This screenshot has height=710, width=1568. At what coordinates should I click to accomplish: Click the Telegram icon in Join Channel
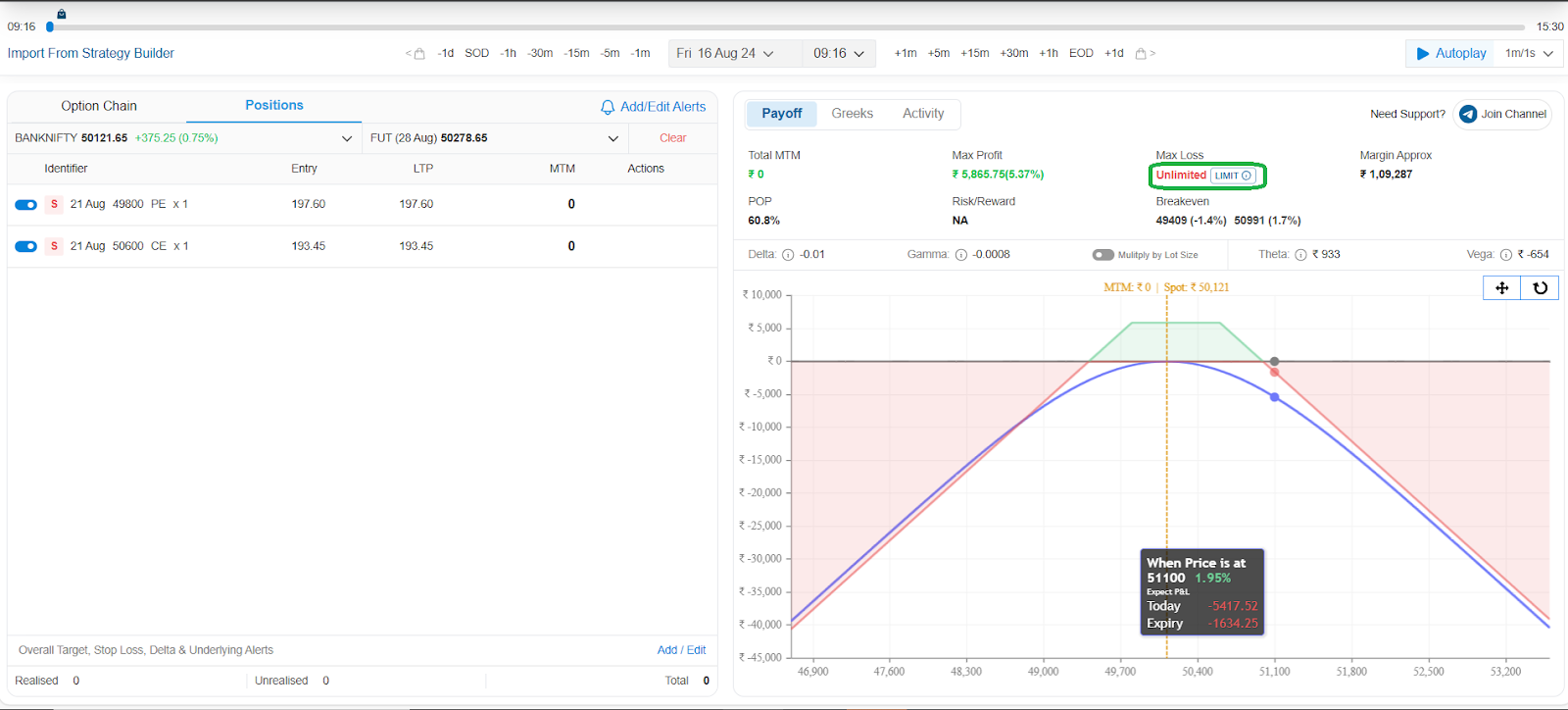tap(1468, 114)
